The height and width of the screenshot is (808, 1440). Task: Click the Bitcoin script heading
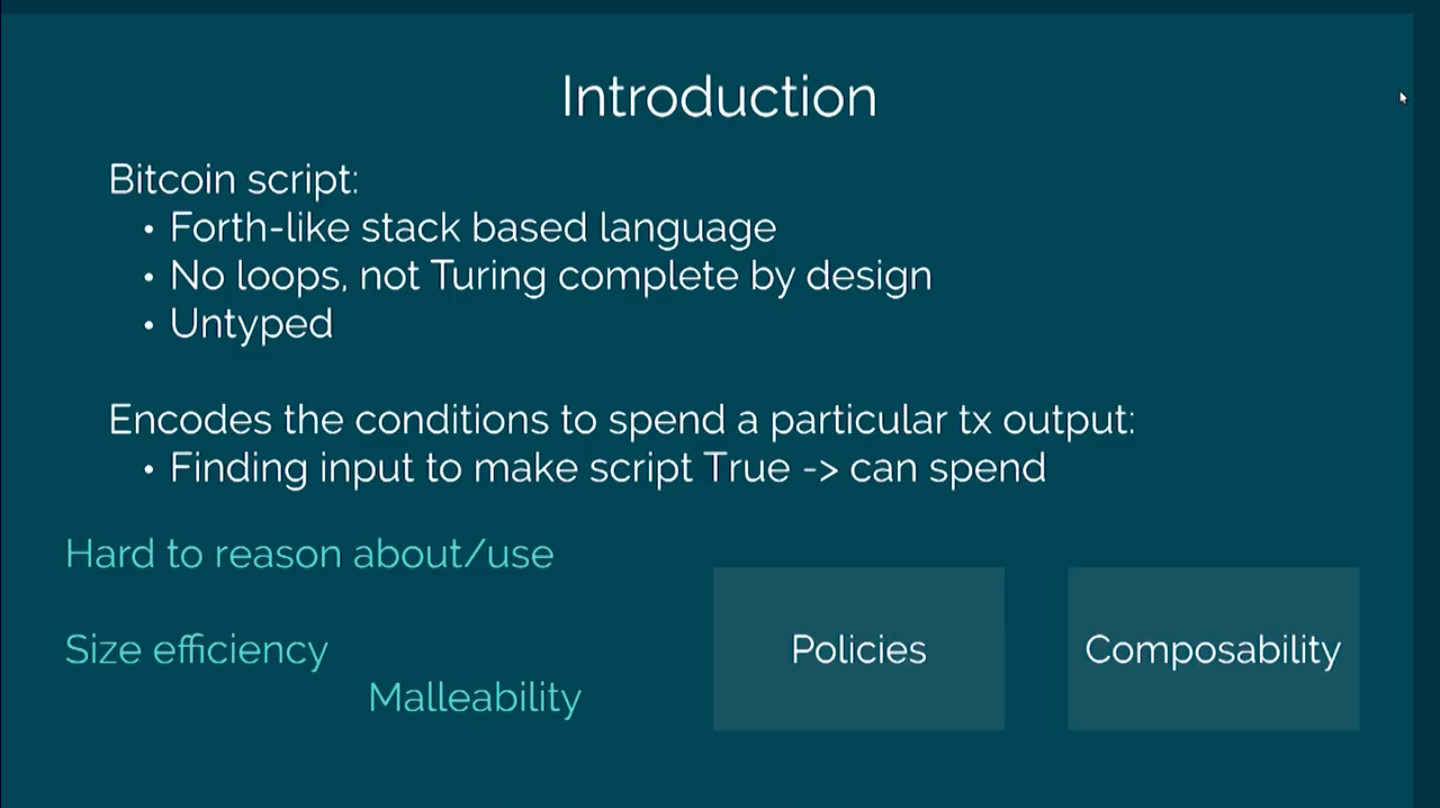pos(233,181)
